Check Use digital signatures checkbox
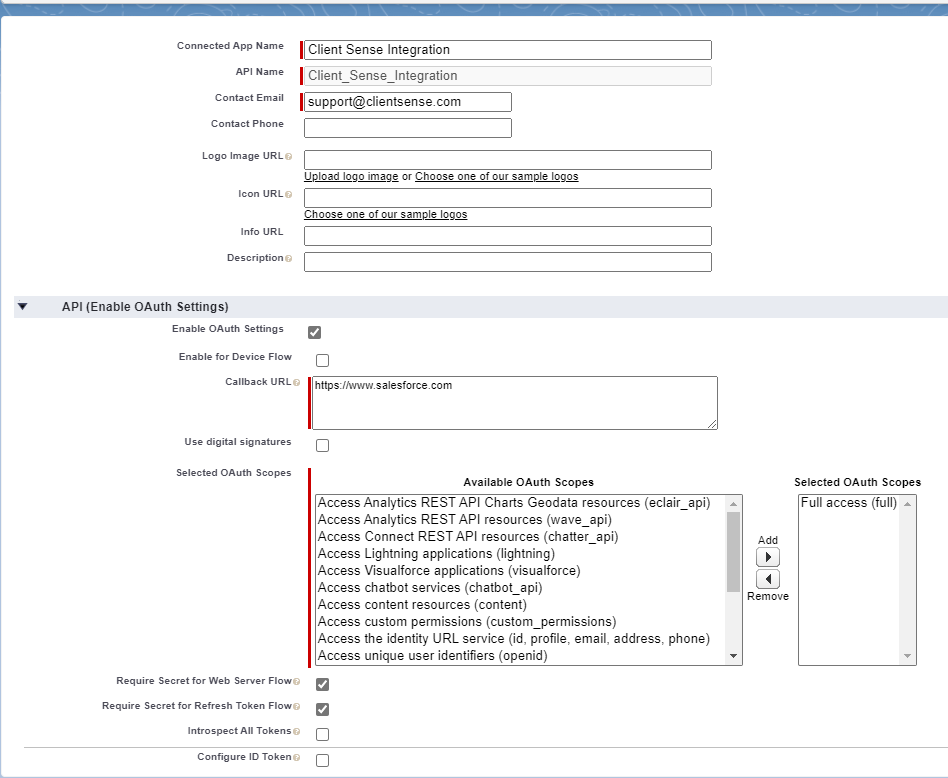Viewport: 948px width, 778px height. point(323,446)
